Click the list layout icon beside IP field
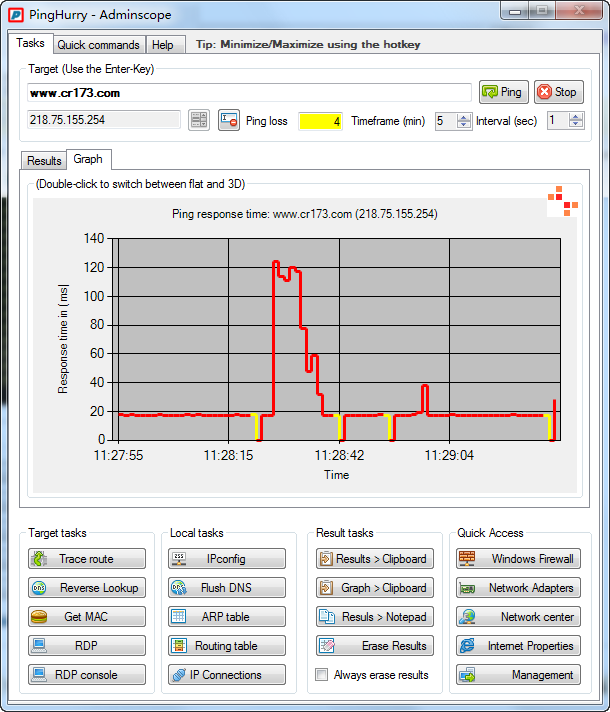The image size is (610, 712). (199, 120)
